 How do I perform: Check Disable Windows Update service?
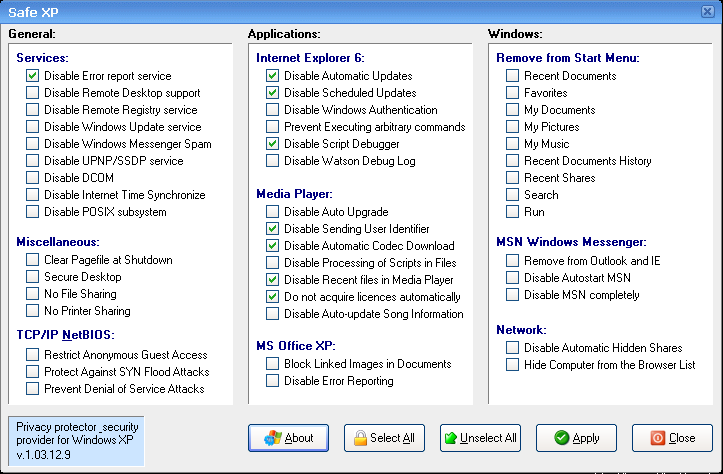tap(33, 127)
